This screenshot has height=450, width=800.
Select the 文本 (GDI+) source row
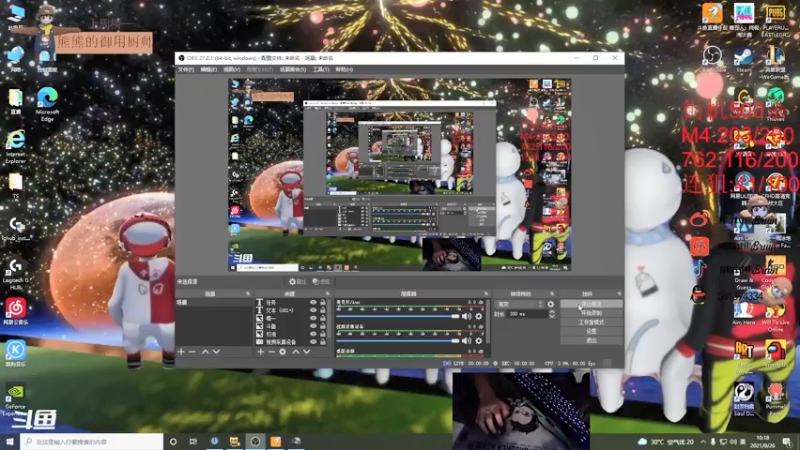tap(291, 310)
